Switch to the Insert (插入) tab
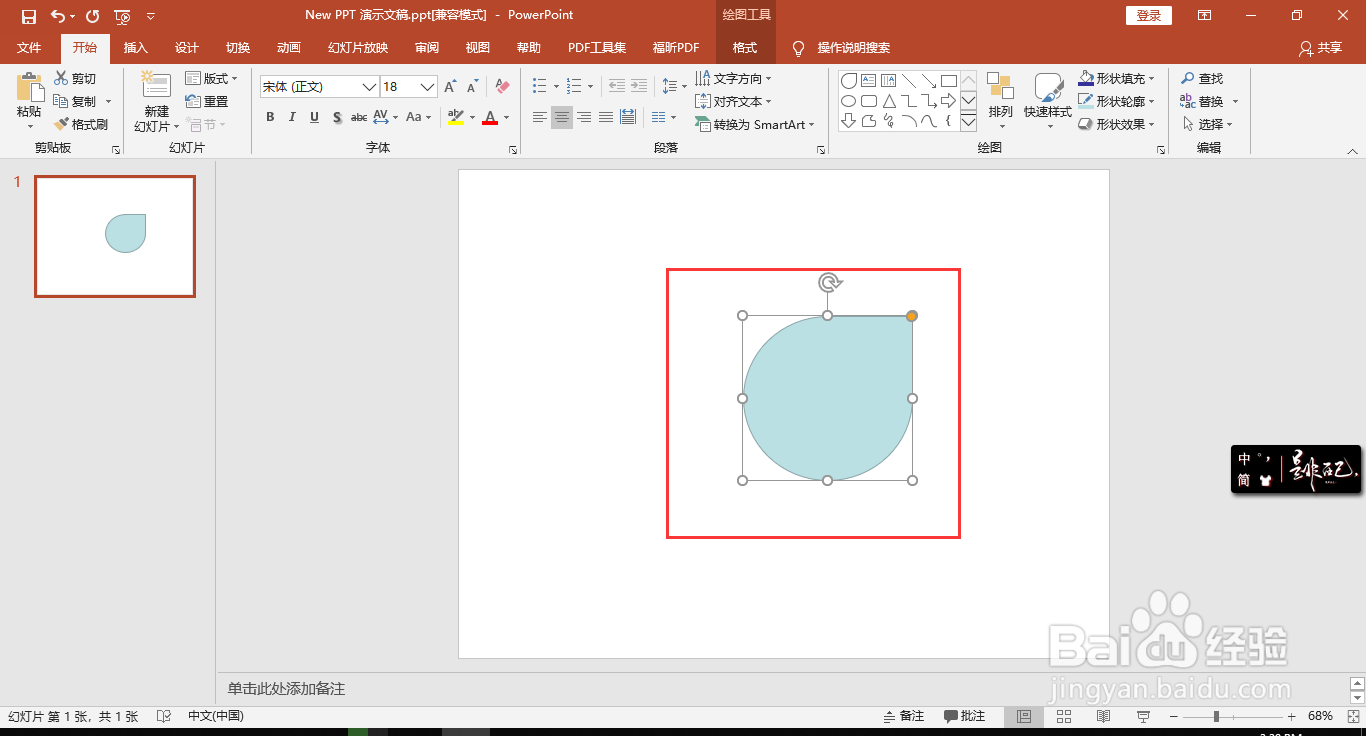The image size is (1366, 736). (135, 48)
